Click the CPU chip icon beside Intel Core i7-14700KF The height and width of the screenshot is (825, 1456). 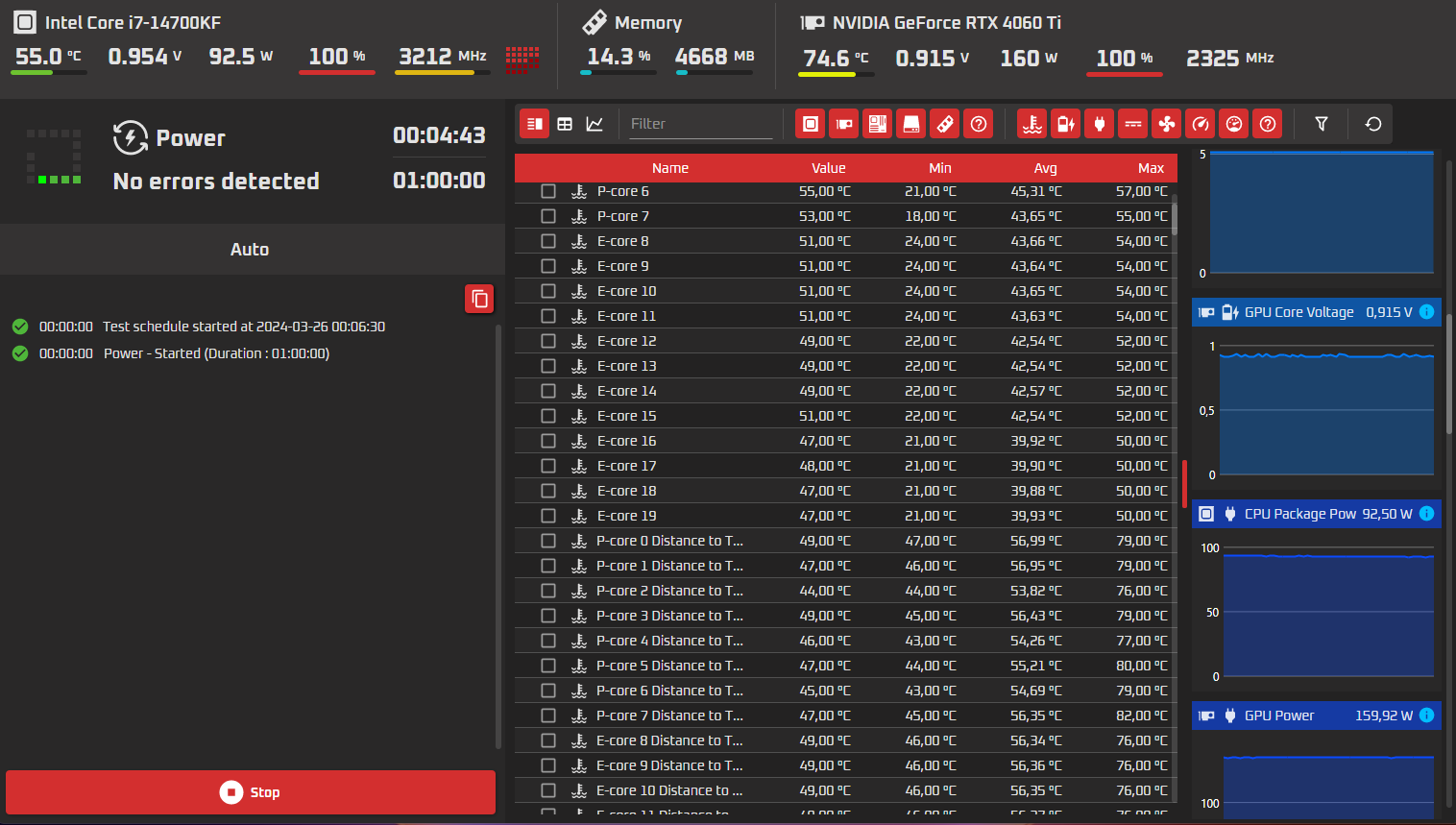[25, 22]
